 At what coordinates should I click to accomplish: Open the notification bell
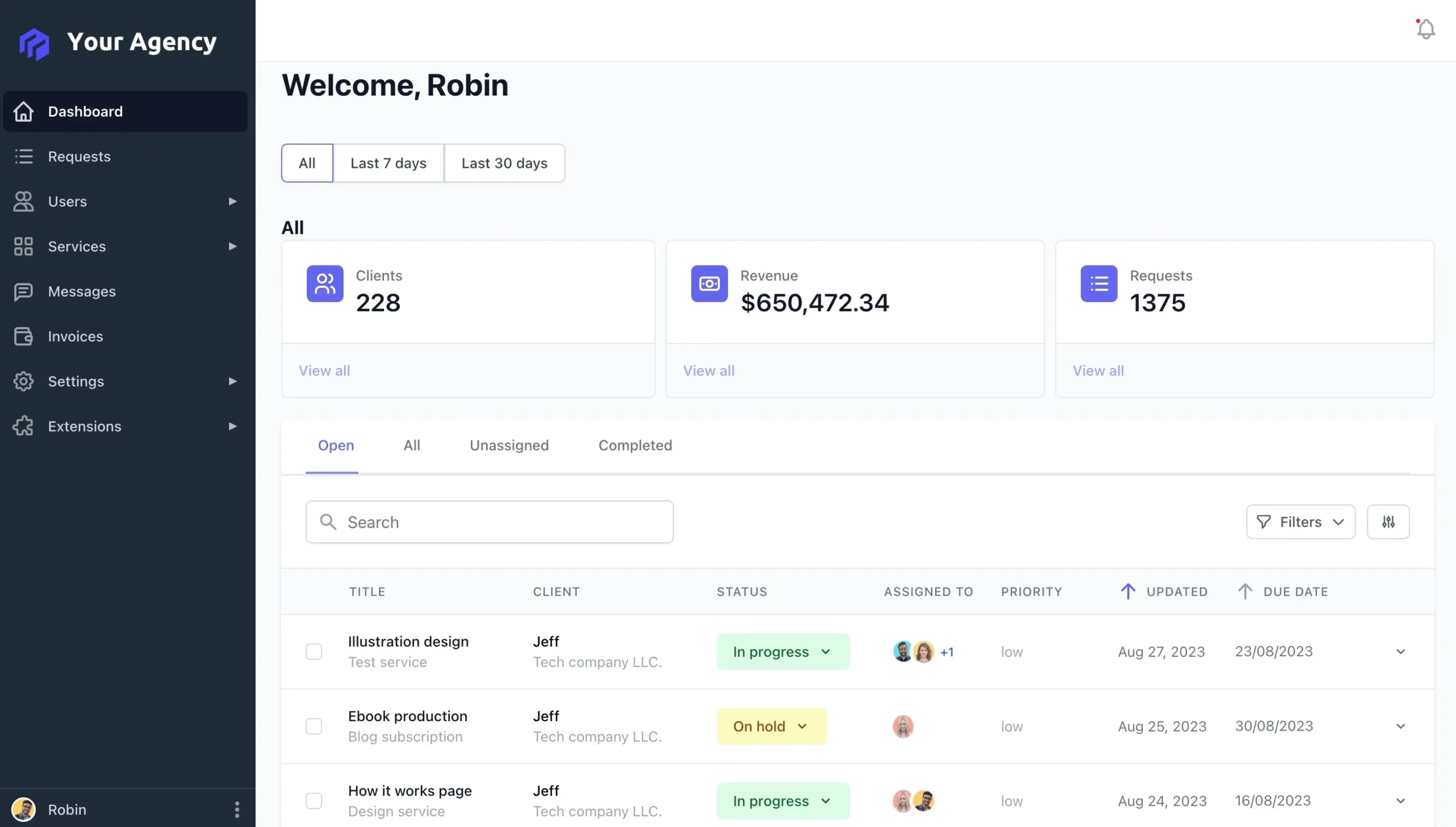pos(1425,28)
